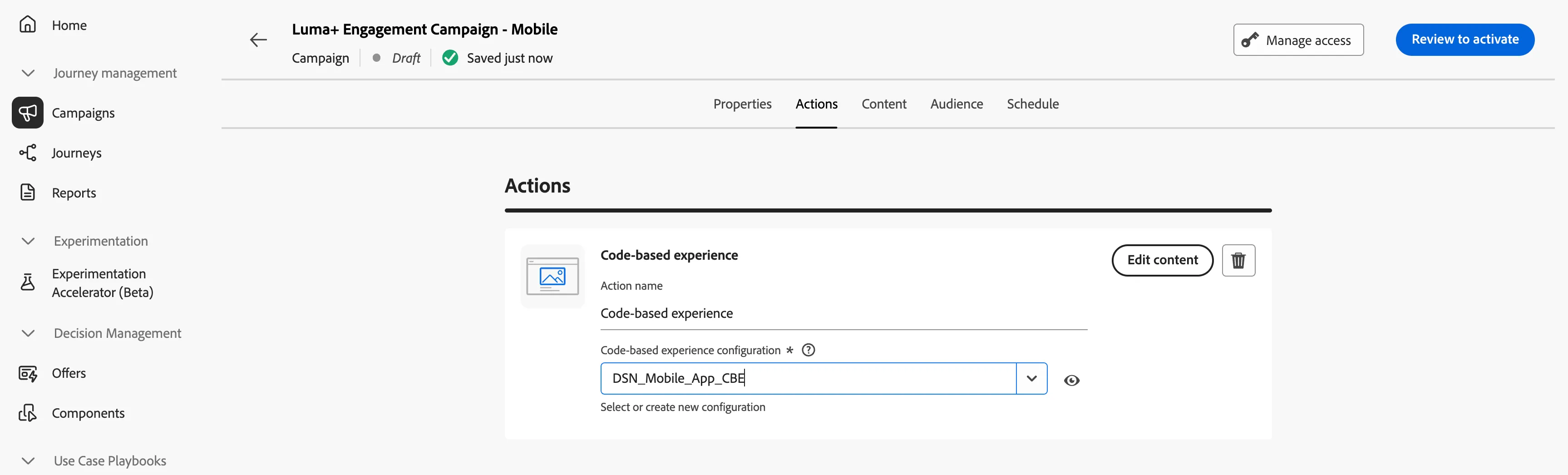Click the Review to activate button

point(1464,40)
